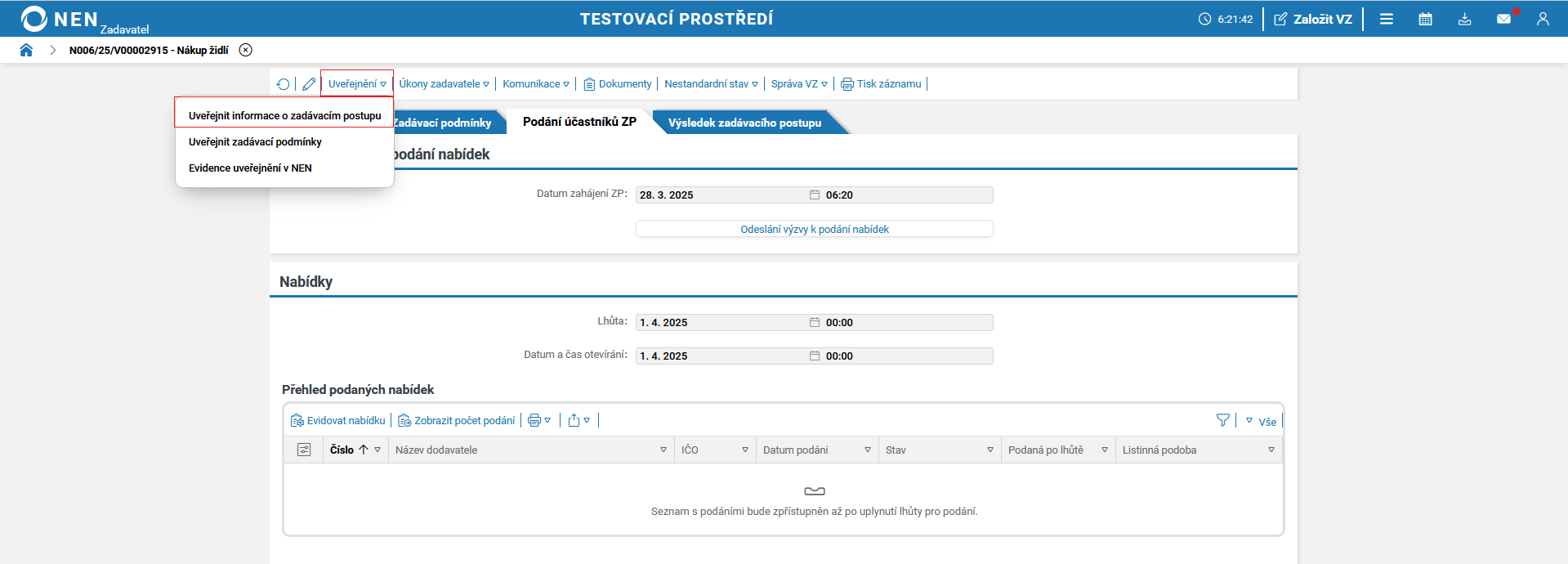Viewport: 1568px width, 564px height.
Task: Click the Založit VZ button
Action: click(x=1313, y=19)
